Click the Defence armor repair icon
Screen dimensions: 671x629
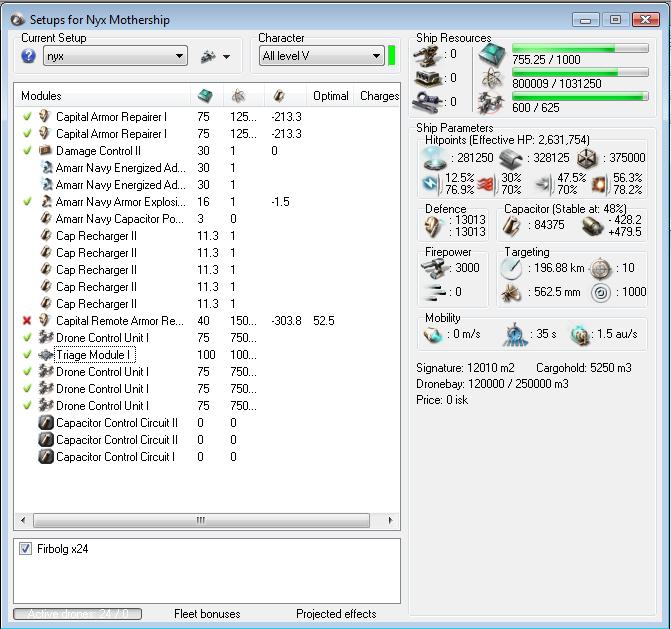click(x=433, y=225)
